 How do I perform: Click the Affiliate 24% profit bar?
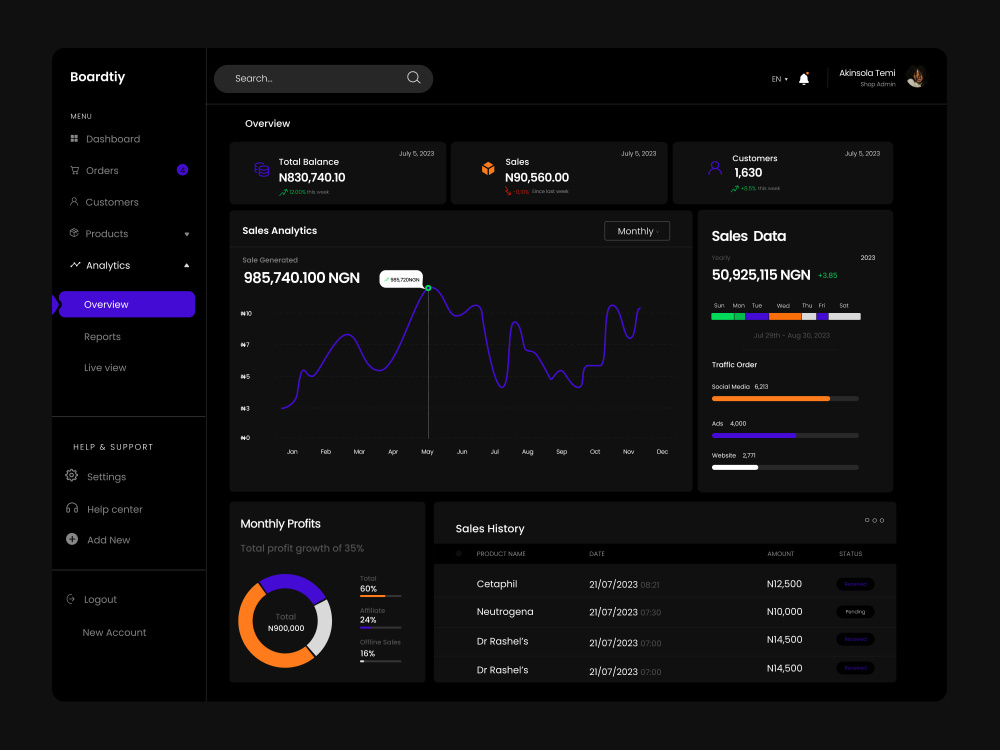pos(380,628)
